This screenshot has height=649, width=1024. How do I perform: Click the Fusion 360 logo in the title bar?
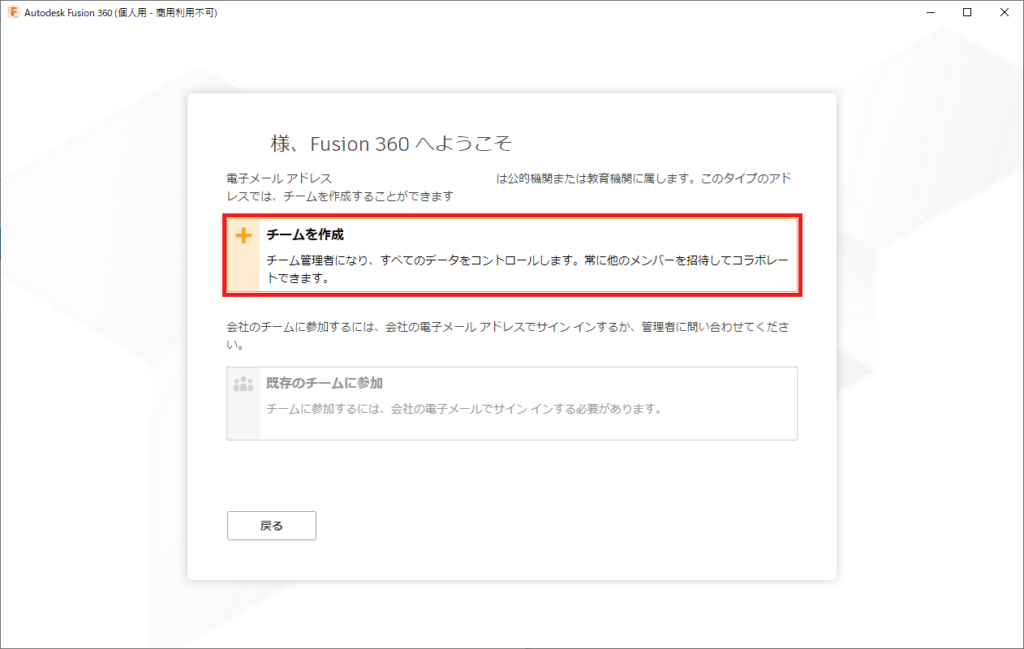coord(13,12)
